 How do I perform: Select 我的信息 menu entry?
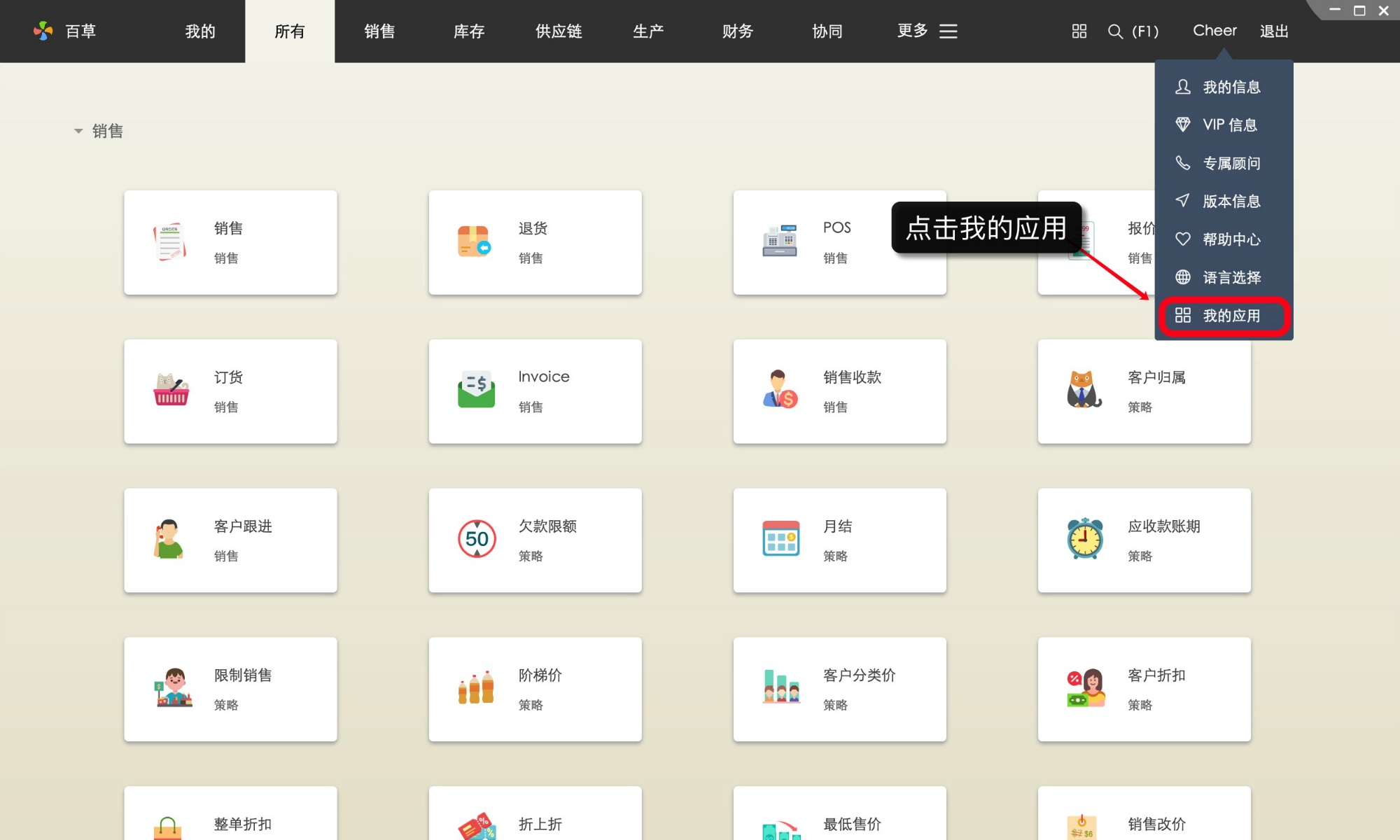[1224, 87]
